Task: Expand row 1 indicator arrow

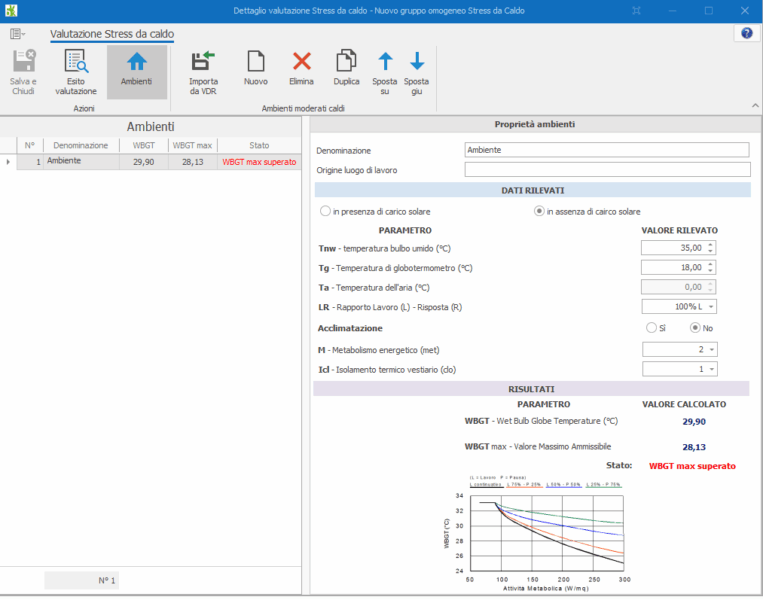Action: click(x=8, y=162)
